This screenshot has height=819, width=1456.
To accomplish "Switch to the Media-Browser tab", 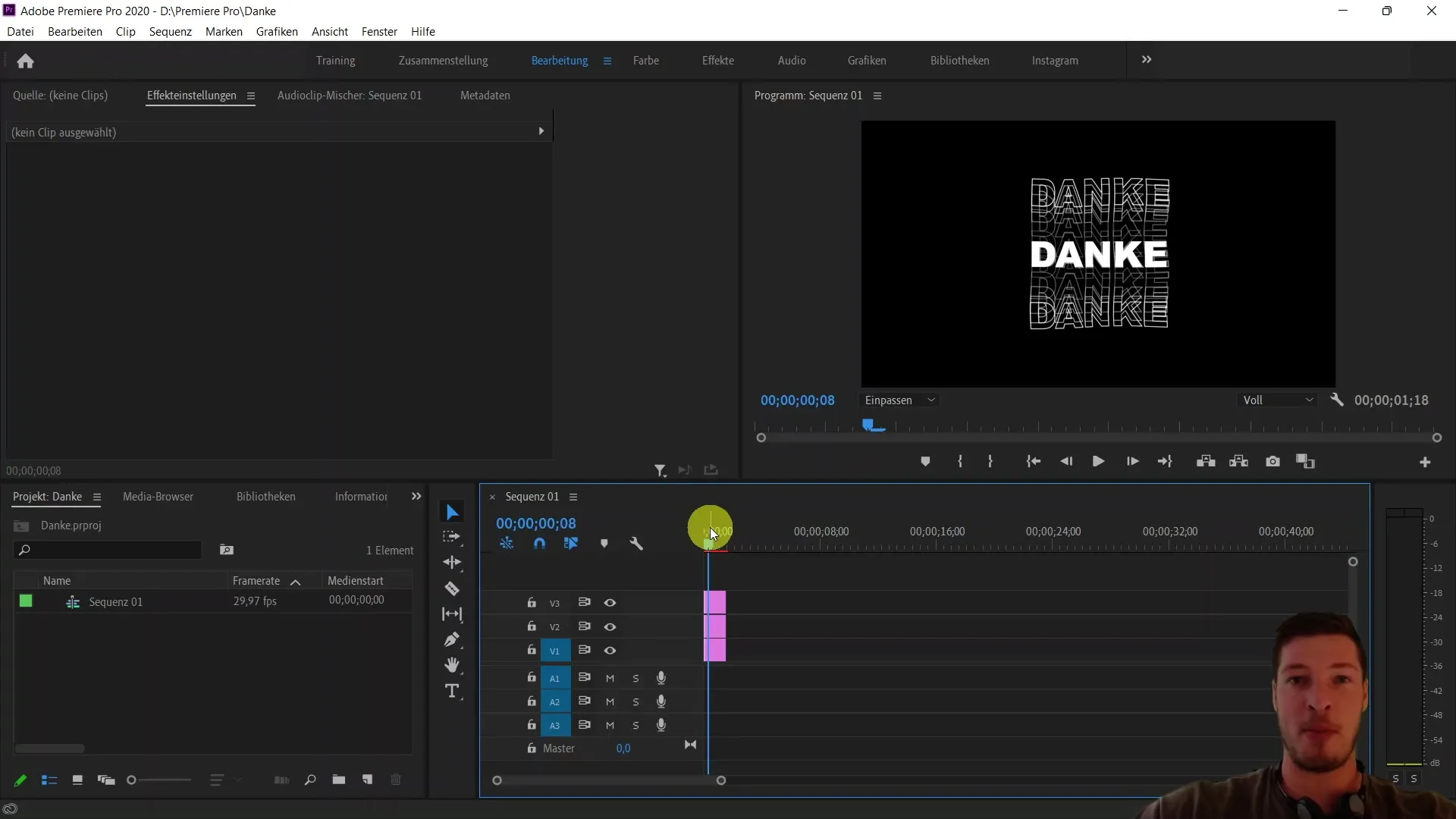I will (158, 497).
